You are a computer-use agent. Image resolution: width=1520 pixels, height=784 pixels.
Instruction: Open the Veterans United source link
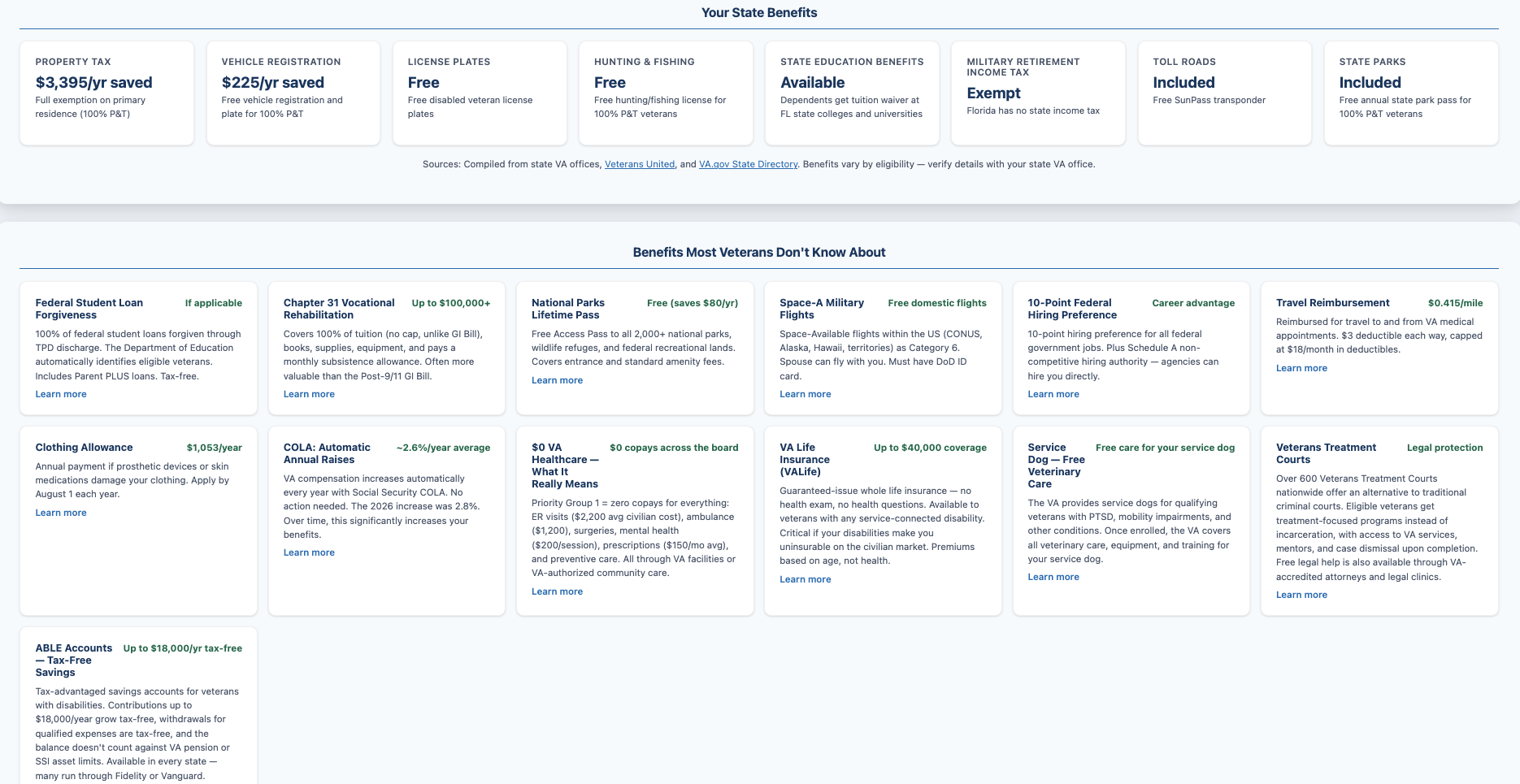(x=640, y=164)
